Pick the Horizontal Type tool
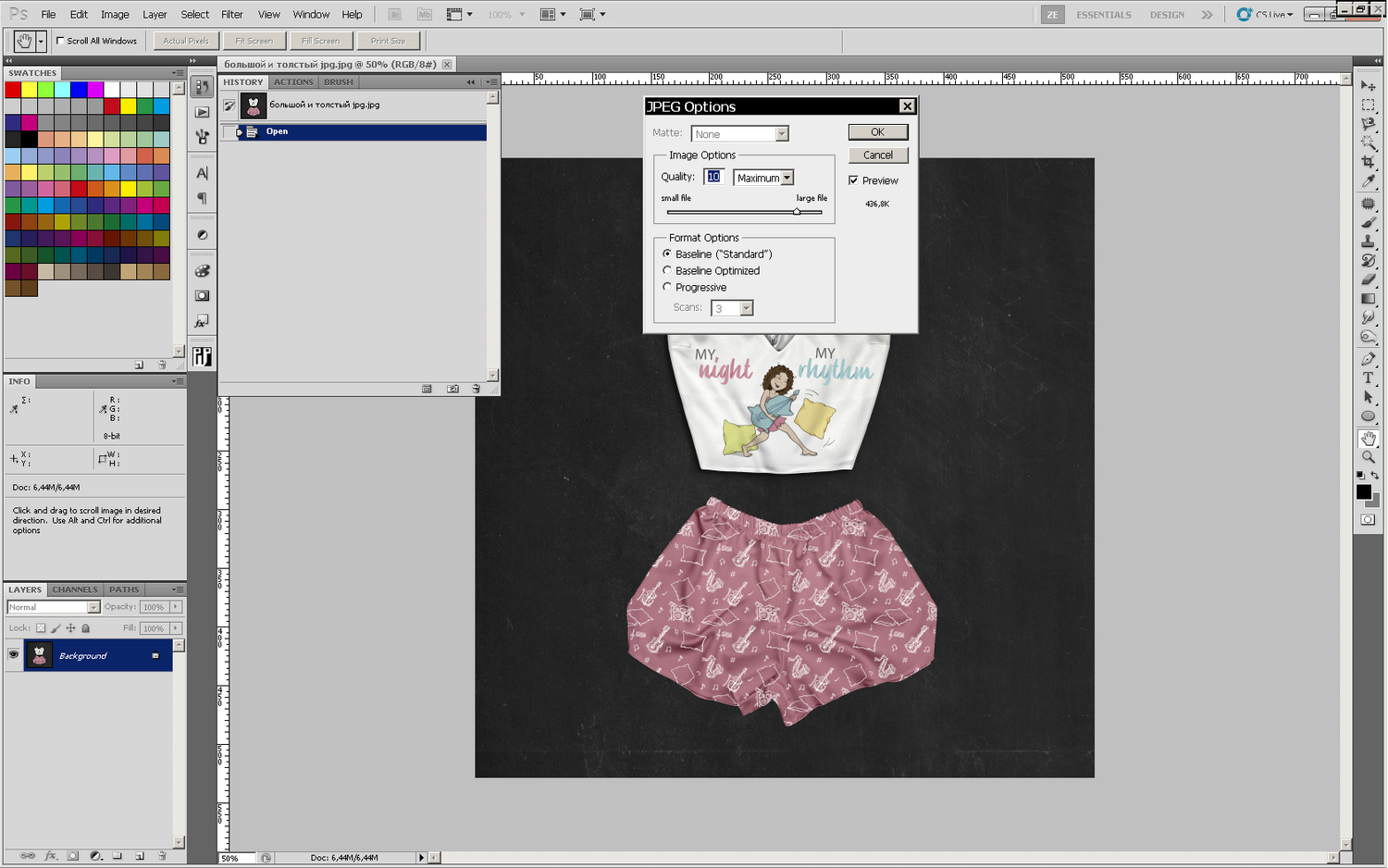Viewport: 1388px width, 868px height. pos(1368,378)
